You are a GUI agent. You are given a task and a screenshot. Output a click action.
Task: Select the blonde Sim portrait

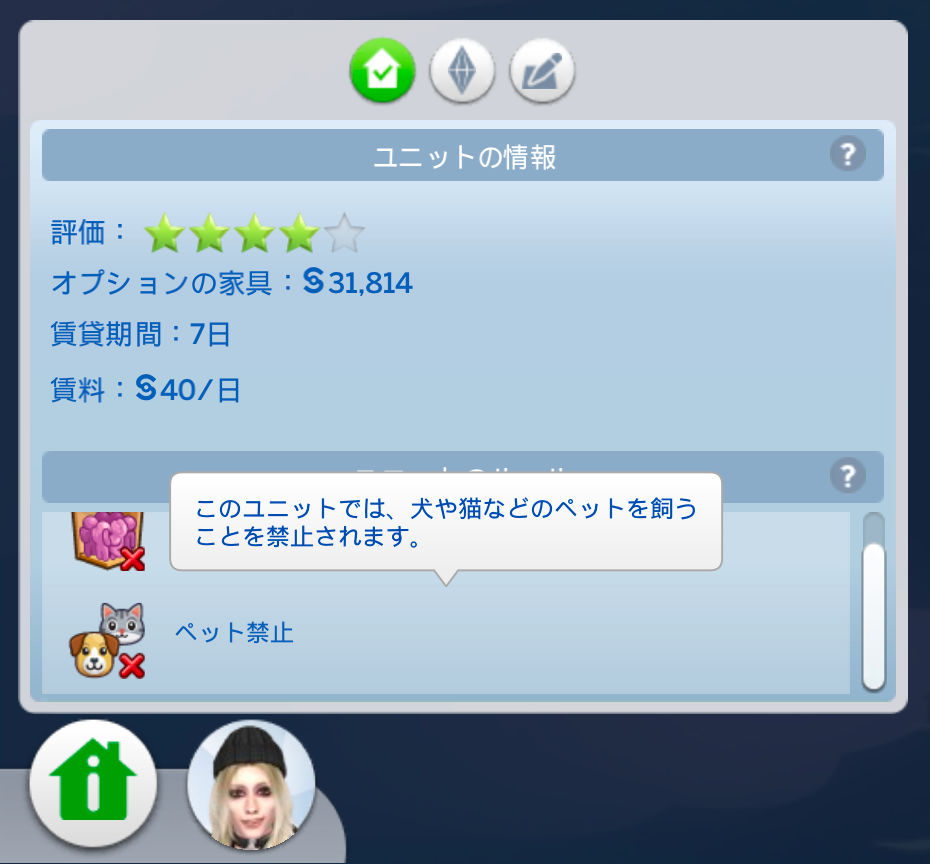point(251,784)
